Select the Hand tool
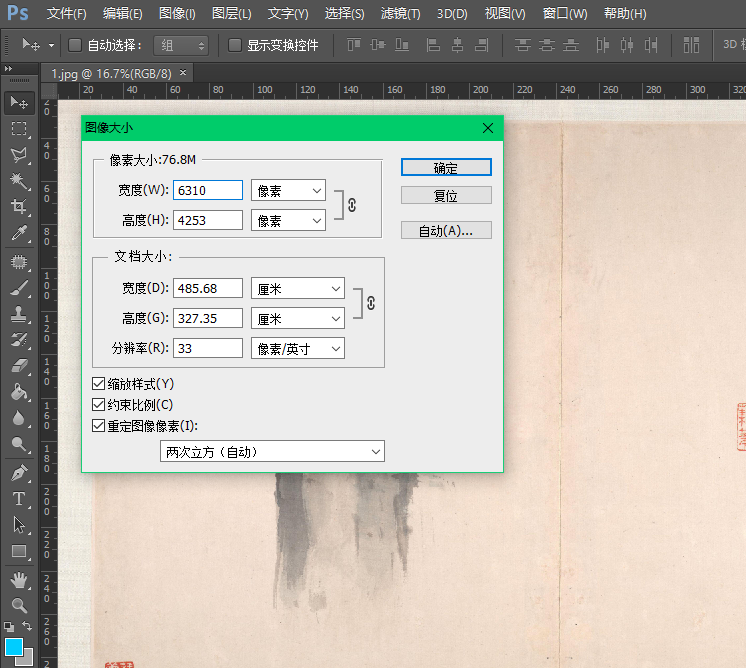Viewport: 746px width, 668px height. click(x=19, y=580)
